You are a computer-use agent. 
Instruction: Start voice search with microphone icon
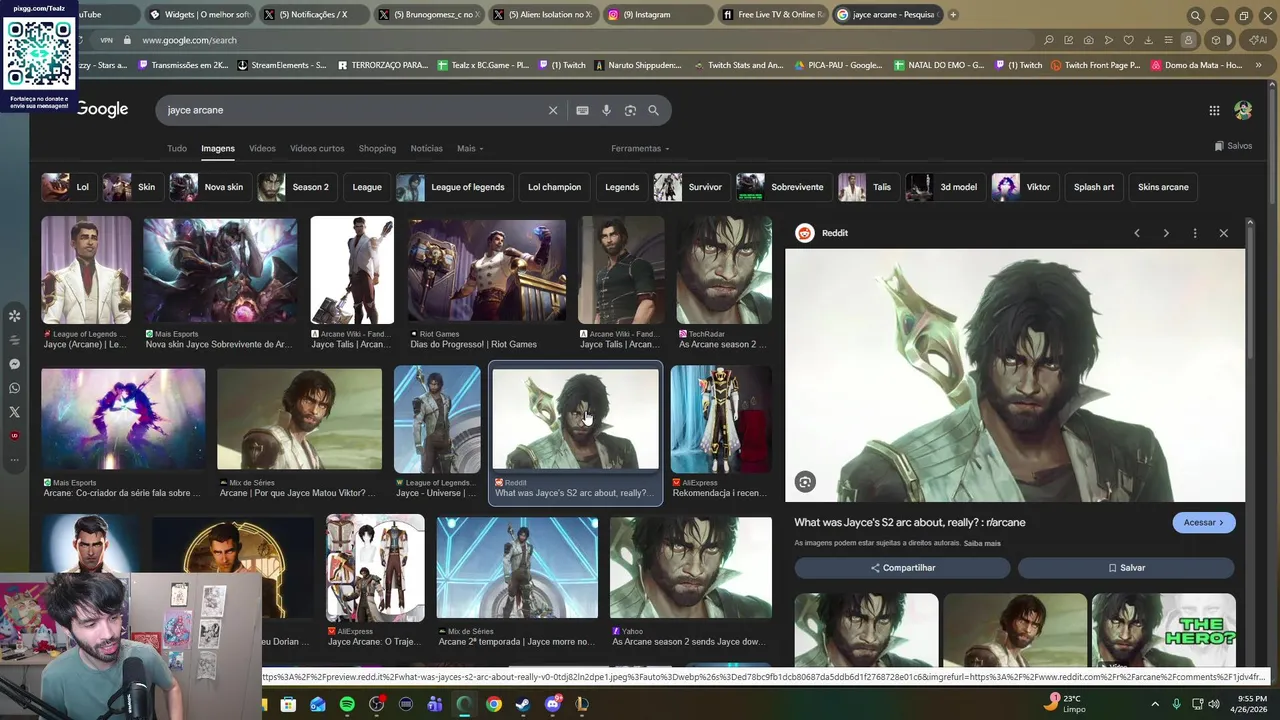tap(606, 110)
